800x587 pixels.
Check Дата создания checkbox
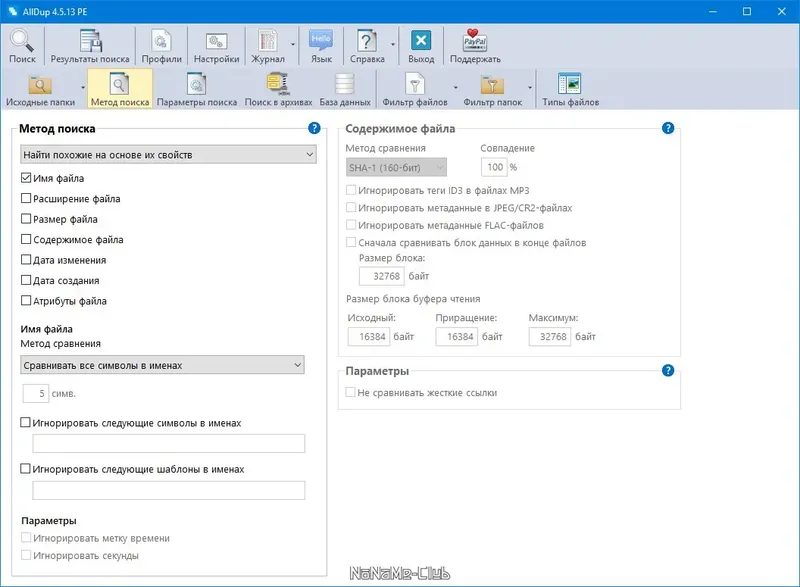[x=26, y=279]
